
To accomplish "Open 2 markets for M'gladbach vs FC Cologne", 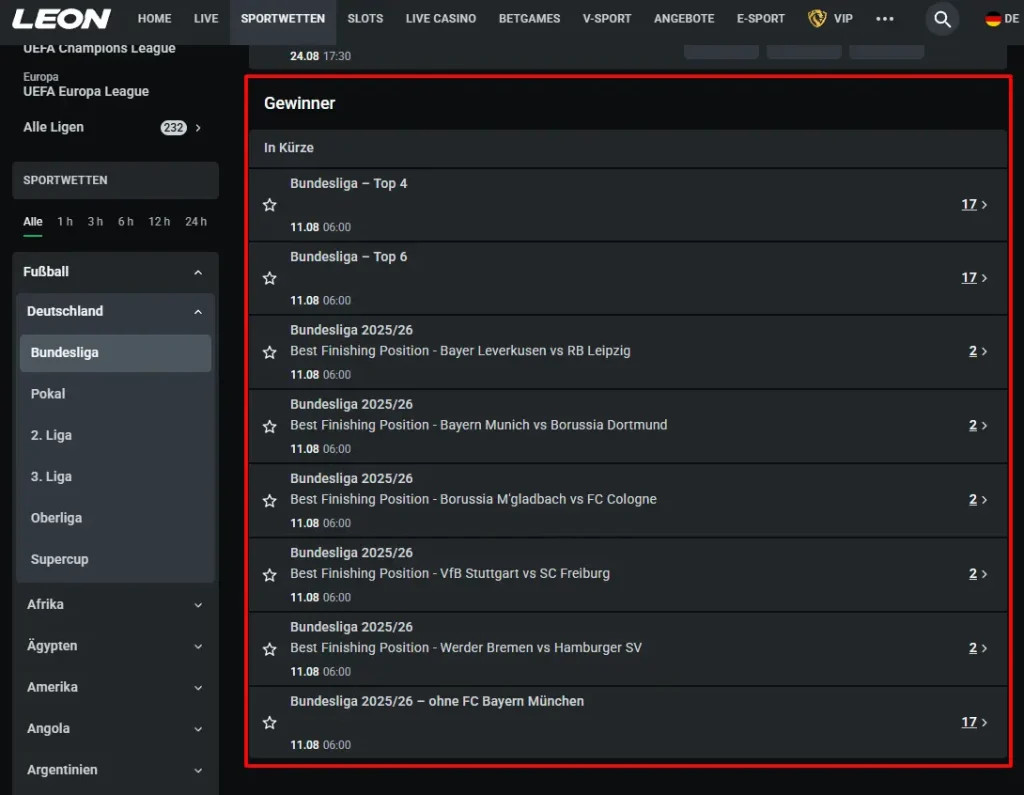I will (x=978, y=500).
